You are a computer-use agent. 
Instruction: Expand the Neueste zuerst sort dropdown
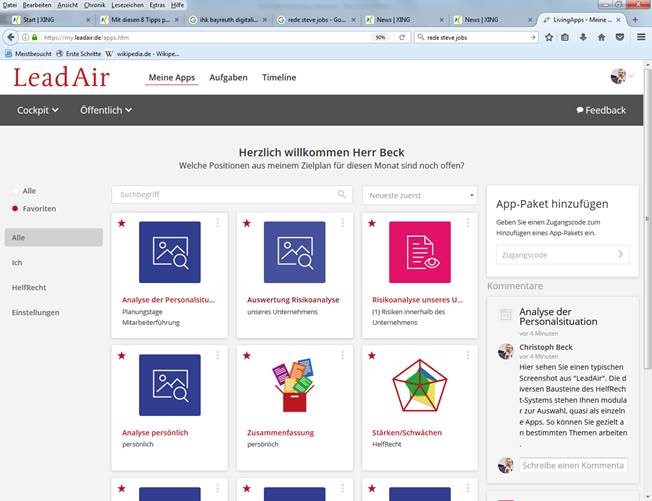[419, 195]
